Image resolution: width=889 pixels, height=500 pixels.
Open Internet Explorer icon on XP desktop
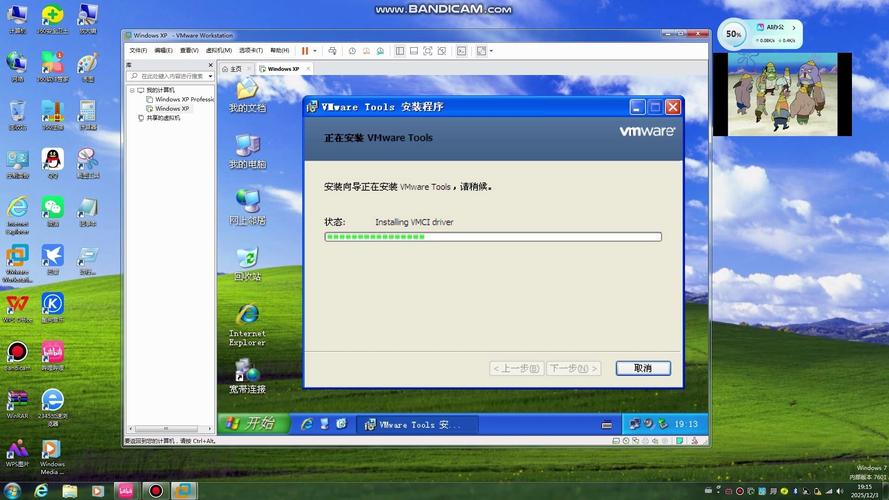point(247,324)
